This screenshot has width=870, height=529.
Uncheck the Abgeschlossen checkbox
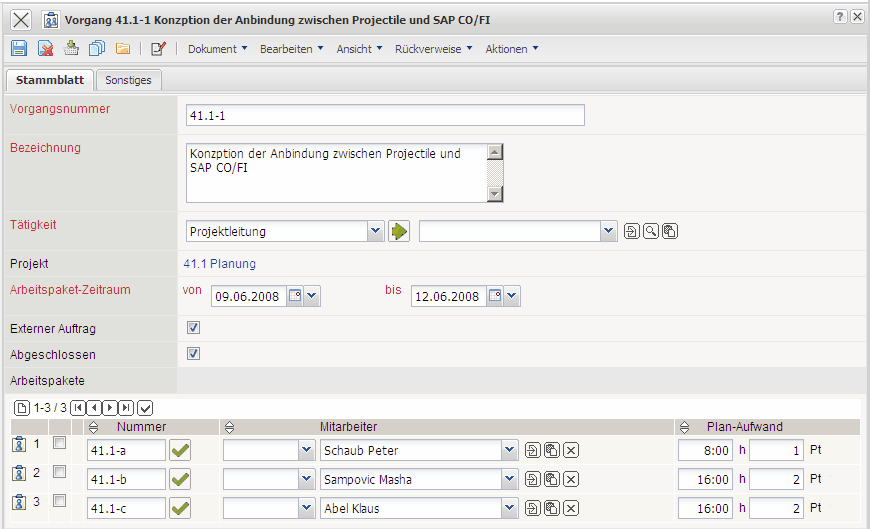[x=194, y=353]
